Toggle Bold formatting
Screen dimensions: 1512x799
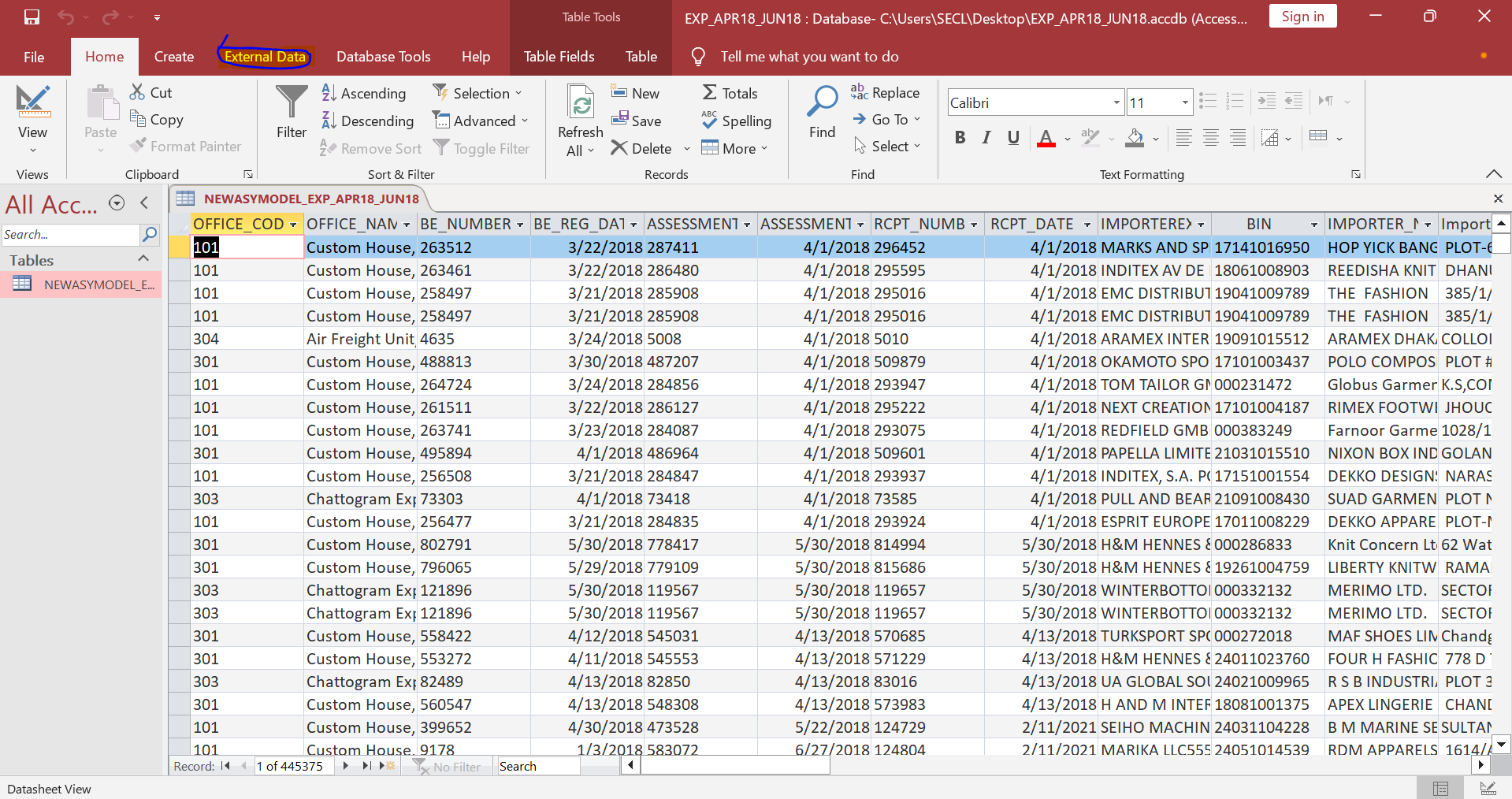point(960,138)
